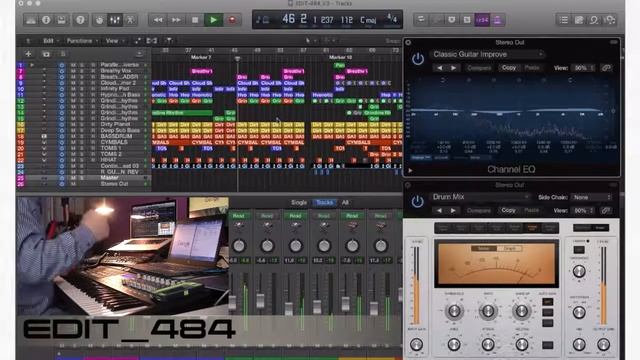Screen dimensions: 640x360
Task: Open the Editors scissors icon
Action: coord(130,20)
